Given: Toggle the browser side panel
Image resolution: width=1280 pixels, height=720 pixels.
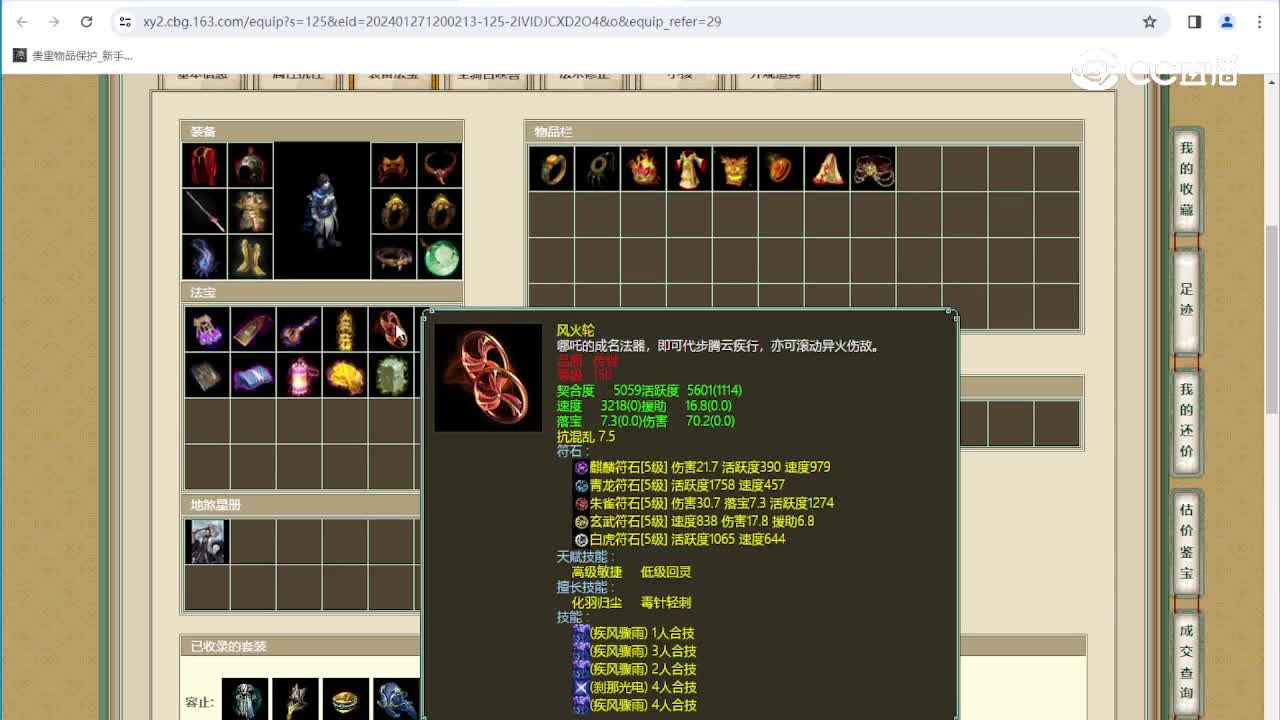Looking at the screenshot, I should coord(1194,21).
